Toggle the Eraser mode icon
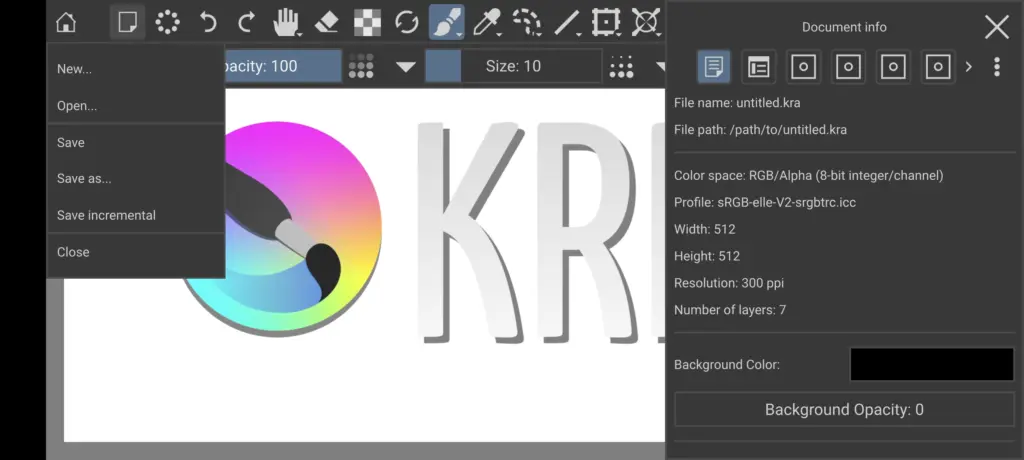This screenshot has height=460, width=1024. tap(327, 22)
